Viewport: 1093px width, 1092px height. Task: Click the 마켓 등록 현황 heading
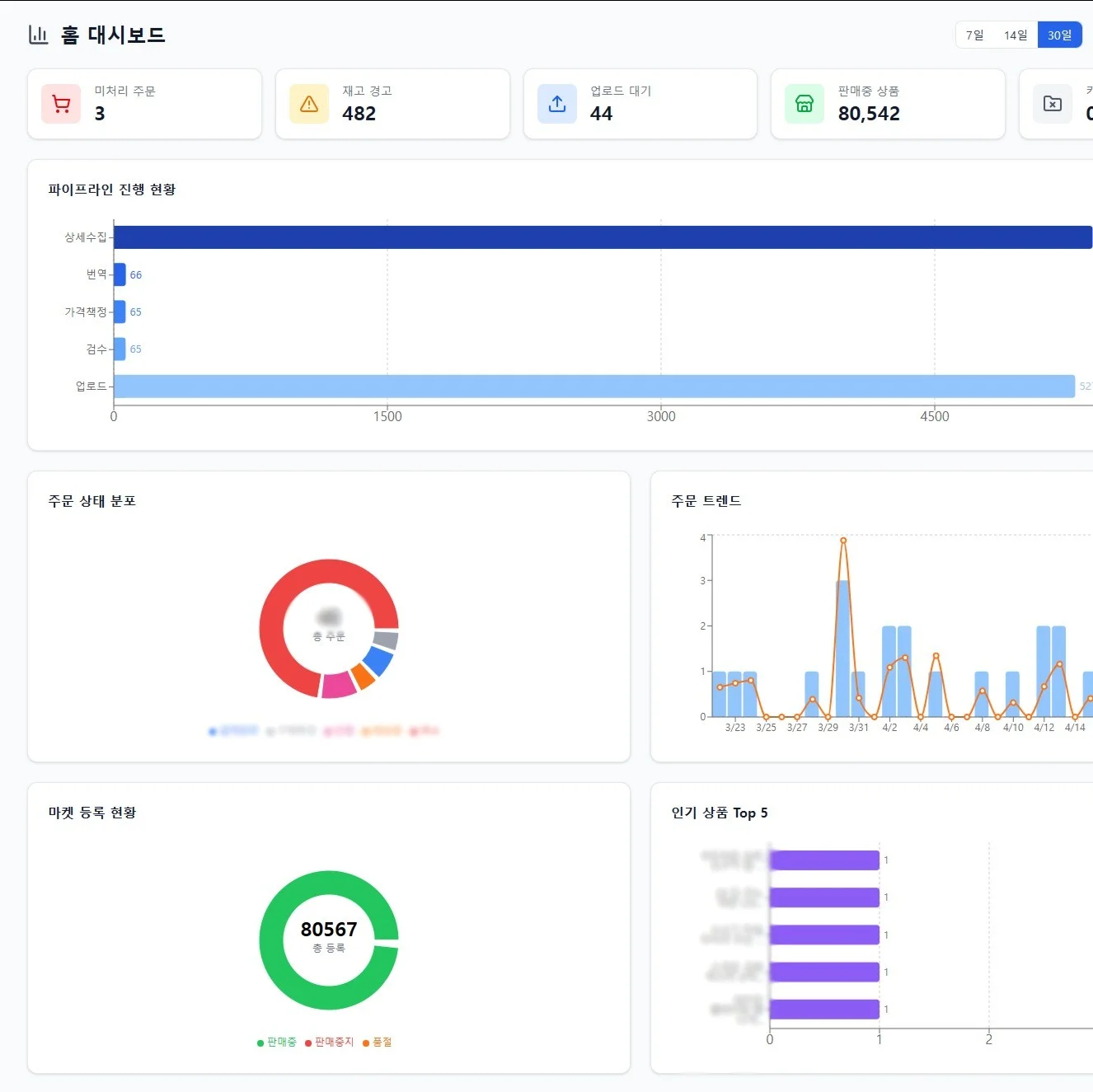[92, 813]
